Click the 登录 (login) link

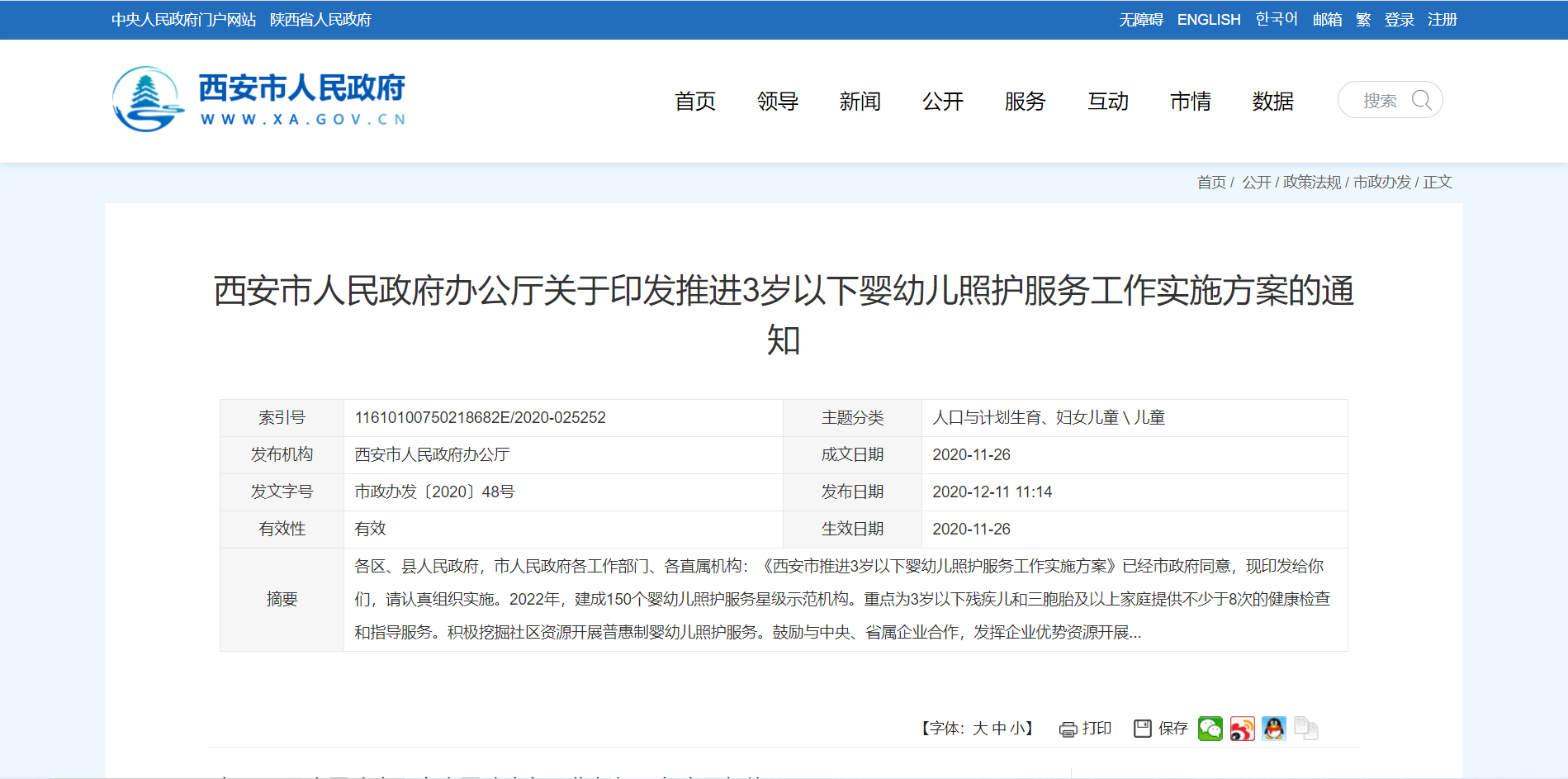pos(1400,19)
